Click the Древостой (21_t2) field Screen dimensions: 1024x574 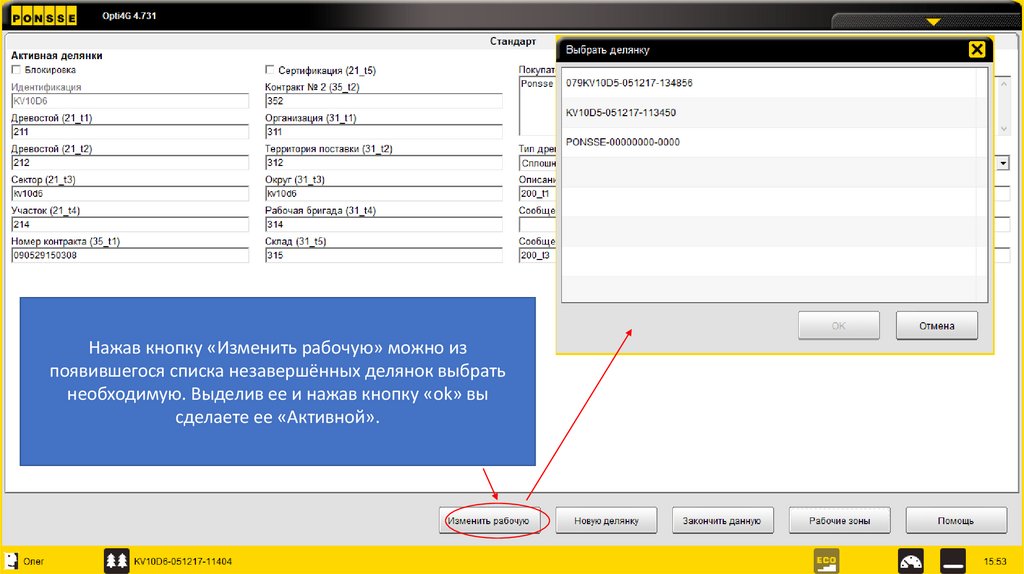point(130,163)
